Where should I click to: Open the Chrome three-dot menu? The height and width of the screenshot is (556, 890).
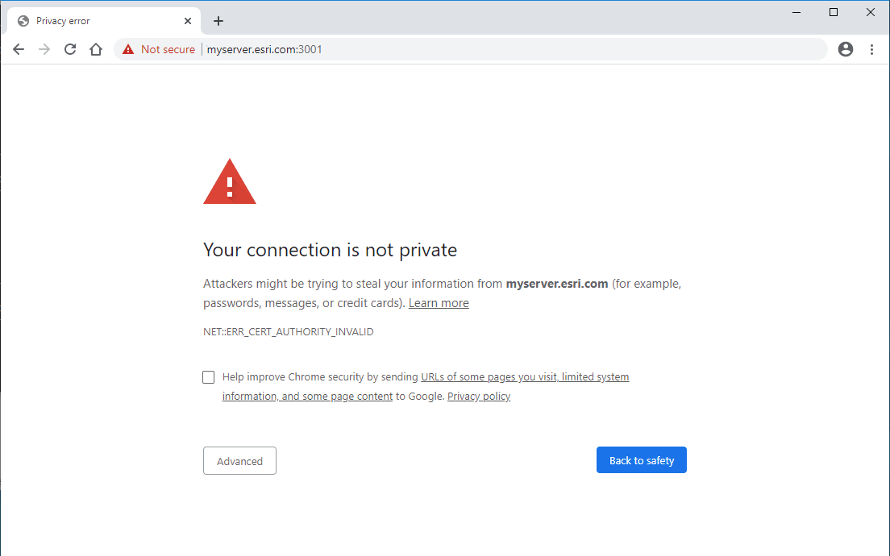(x=872, y=49)
